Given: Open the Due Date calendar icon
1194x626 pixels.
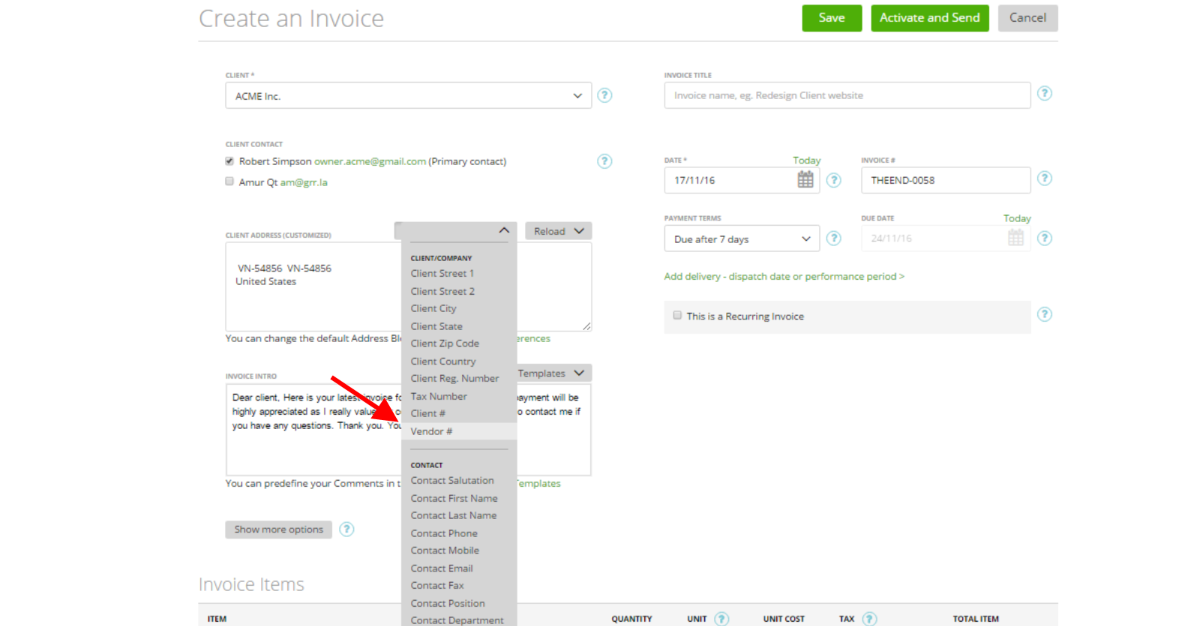Looking at the screenshot, I should tap(1016, 238).
